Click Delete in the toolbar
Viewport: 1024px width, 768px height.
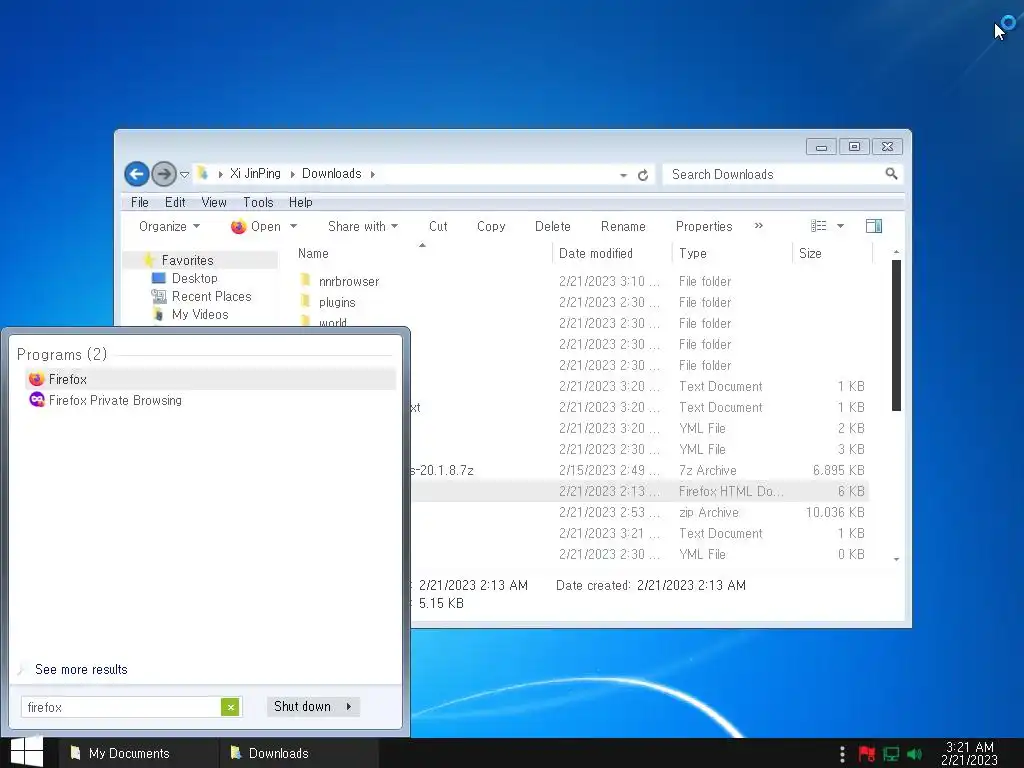pos(552,227)
